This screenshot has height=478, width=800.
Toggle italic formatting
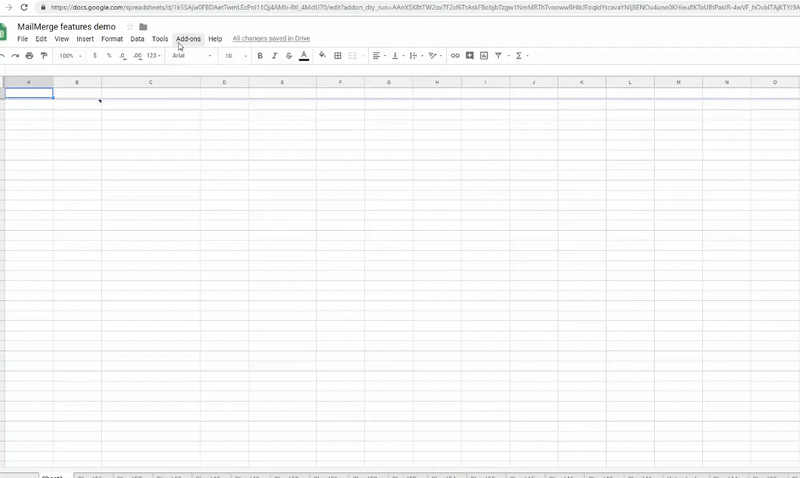[x=274, y=56]
